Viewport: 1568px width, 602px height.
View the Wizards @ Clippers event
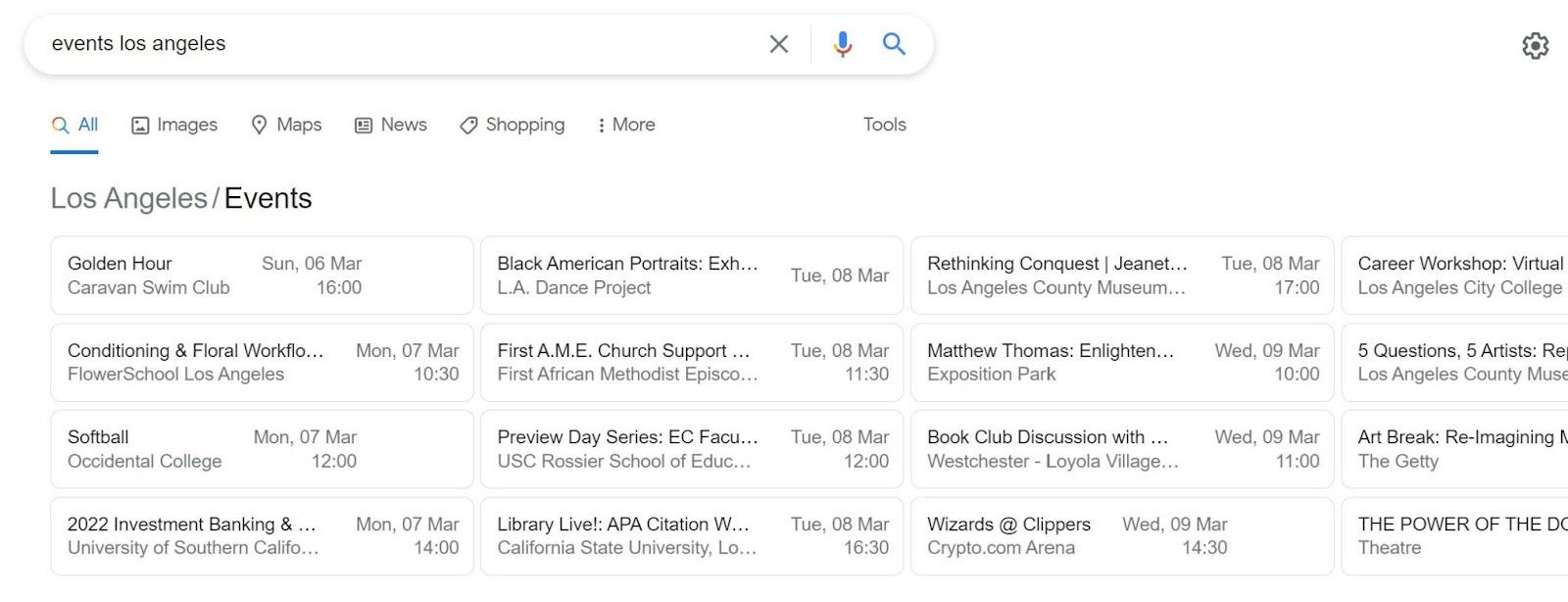tap(1121, 535)
